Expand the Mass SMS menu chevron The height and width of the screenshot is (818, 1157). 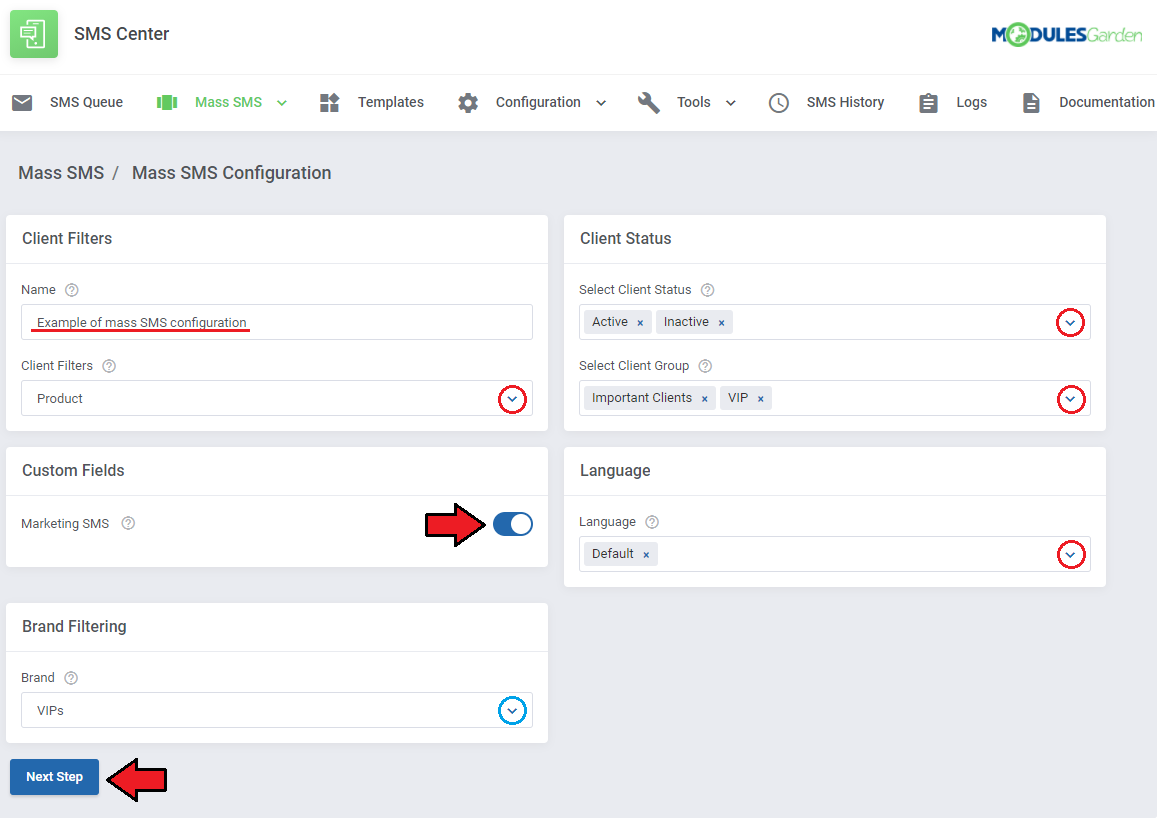pyautogui.click(x=282, y=103)
